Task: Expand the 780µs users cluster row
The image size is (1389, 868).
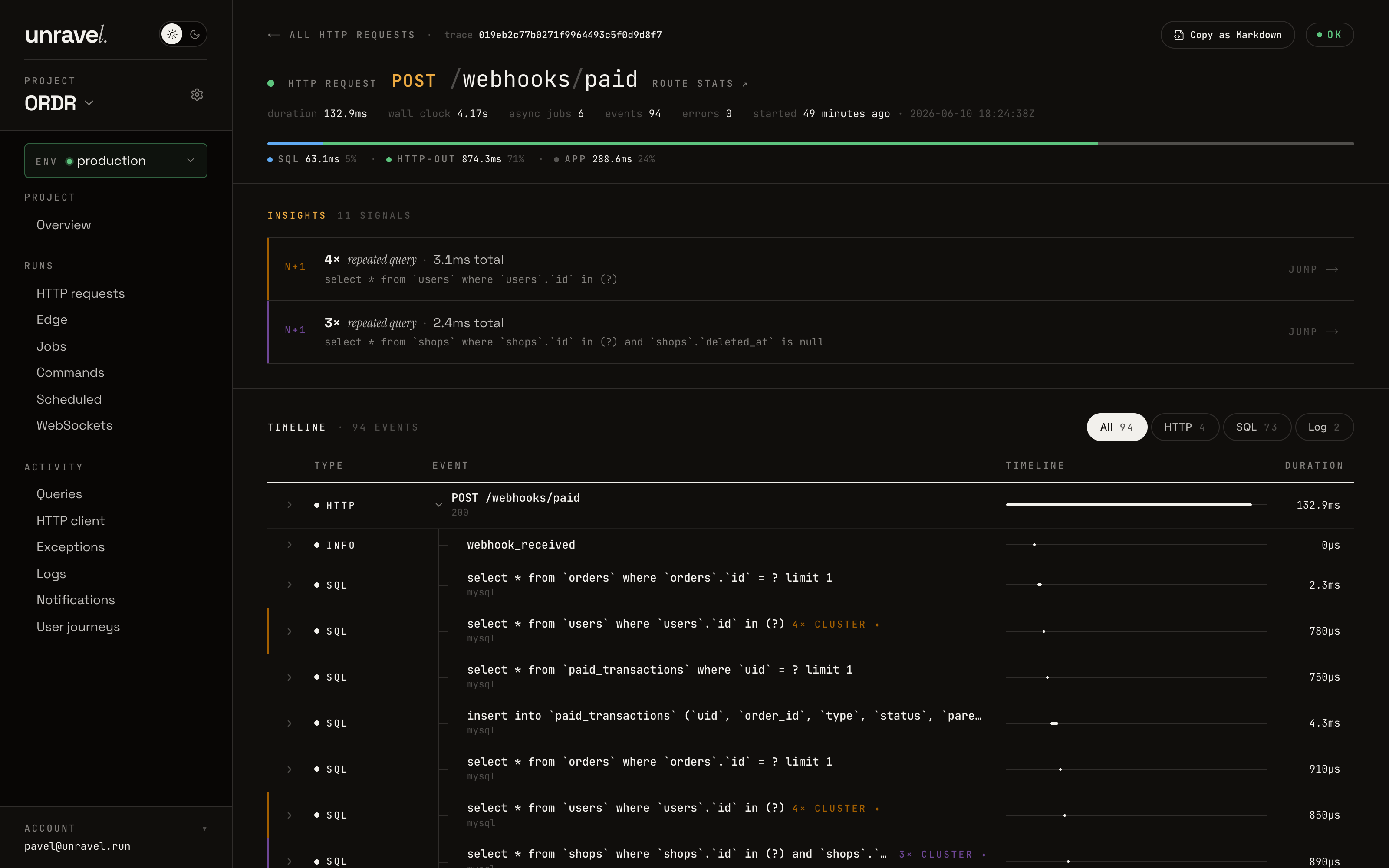Action: (x=289, y=631)
